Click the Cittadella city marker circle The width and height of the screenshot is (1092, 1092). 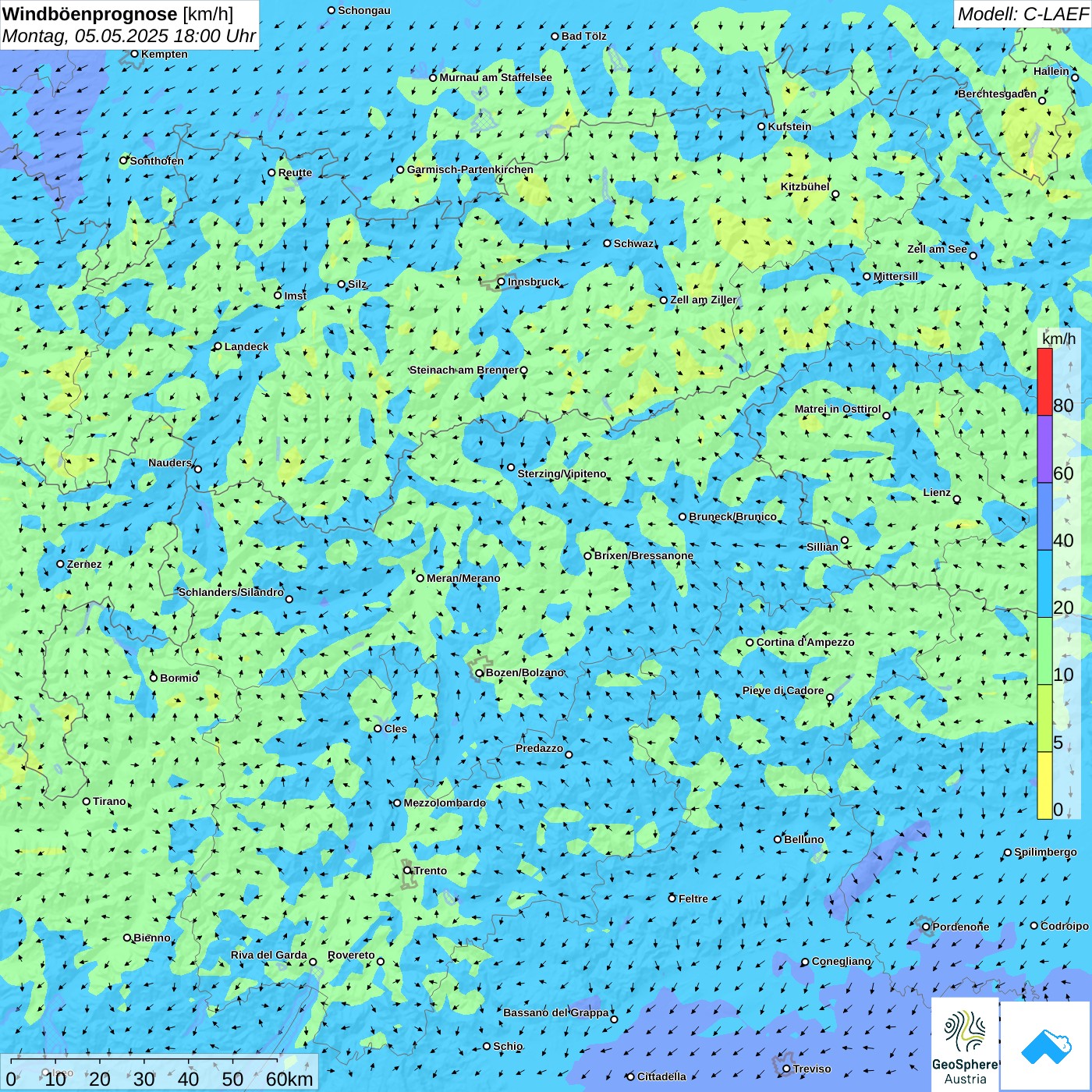[631, 1076]
